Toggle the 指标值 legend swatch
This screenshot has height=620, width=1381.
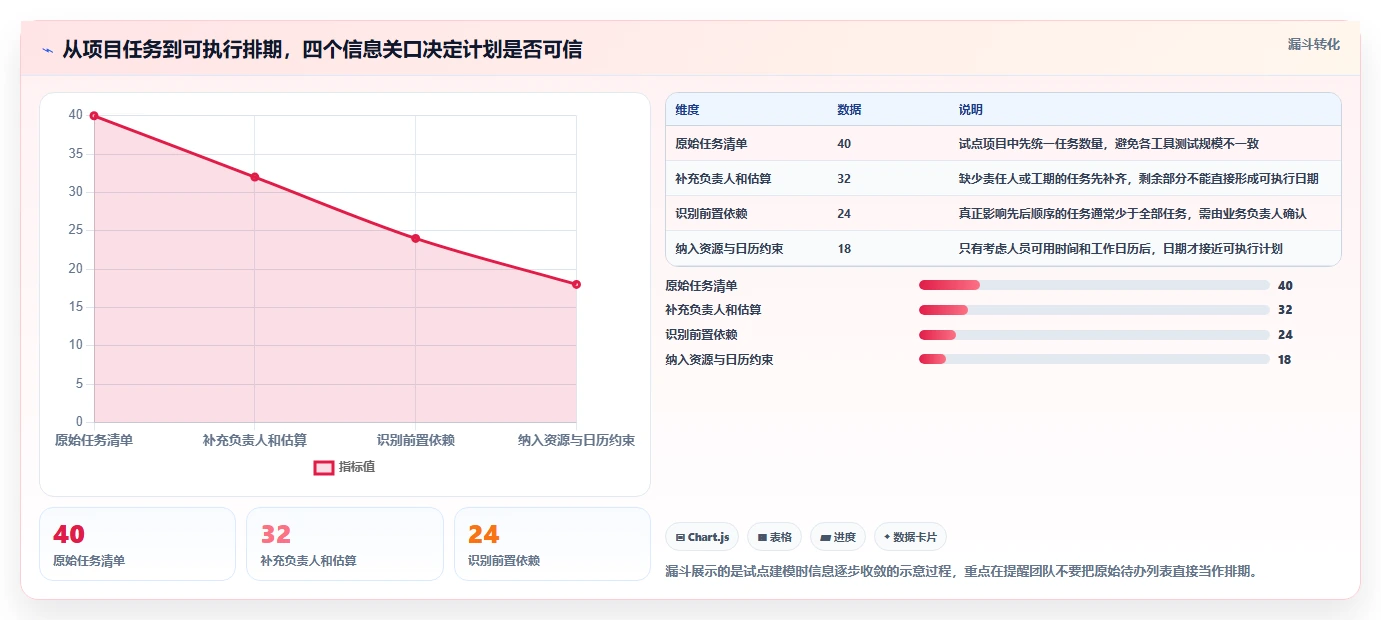324,467
